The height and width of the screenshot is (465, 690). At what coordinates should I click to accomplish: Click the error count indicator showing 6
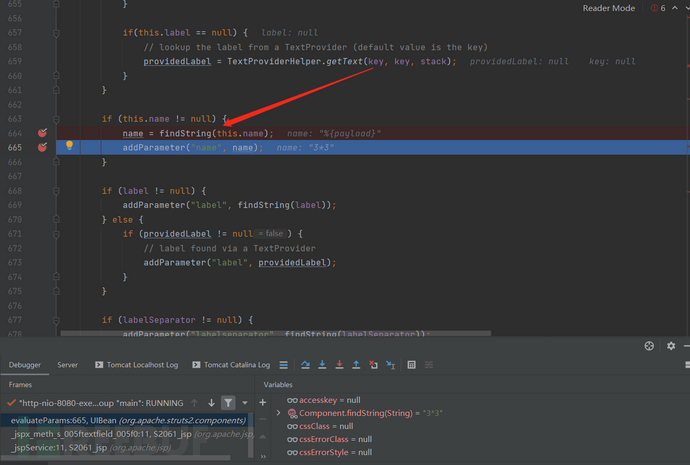click(658, 8)
